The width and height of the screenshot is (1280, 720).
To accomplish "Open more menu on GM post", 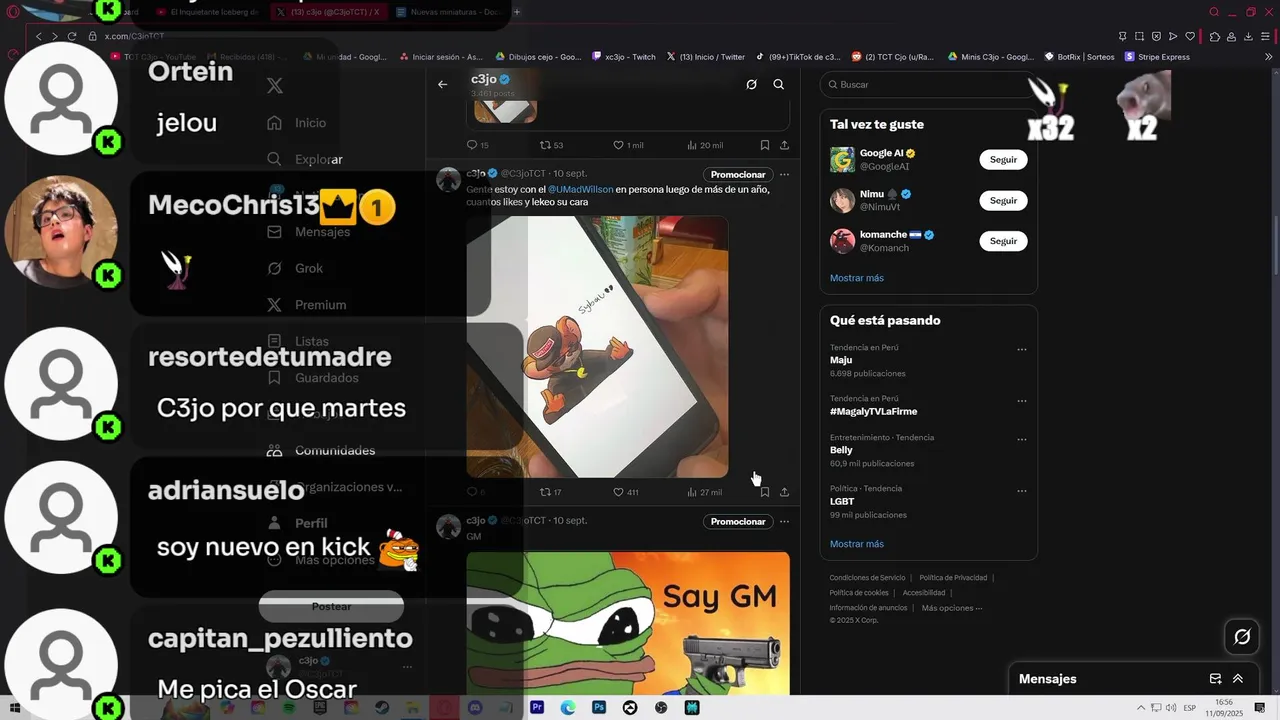I will pyautogui.click(x=784, y=522).
